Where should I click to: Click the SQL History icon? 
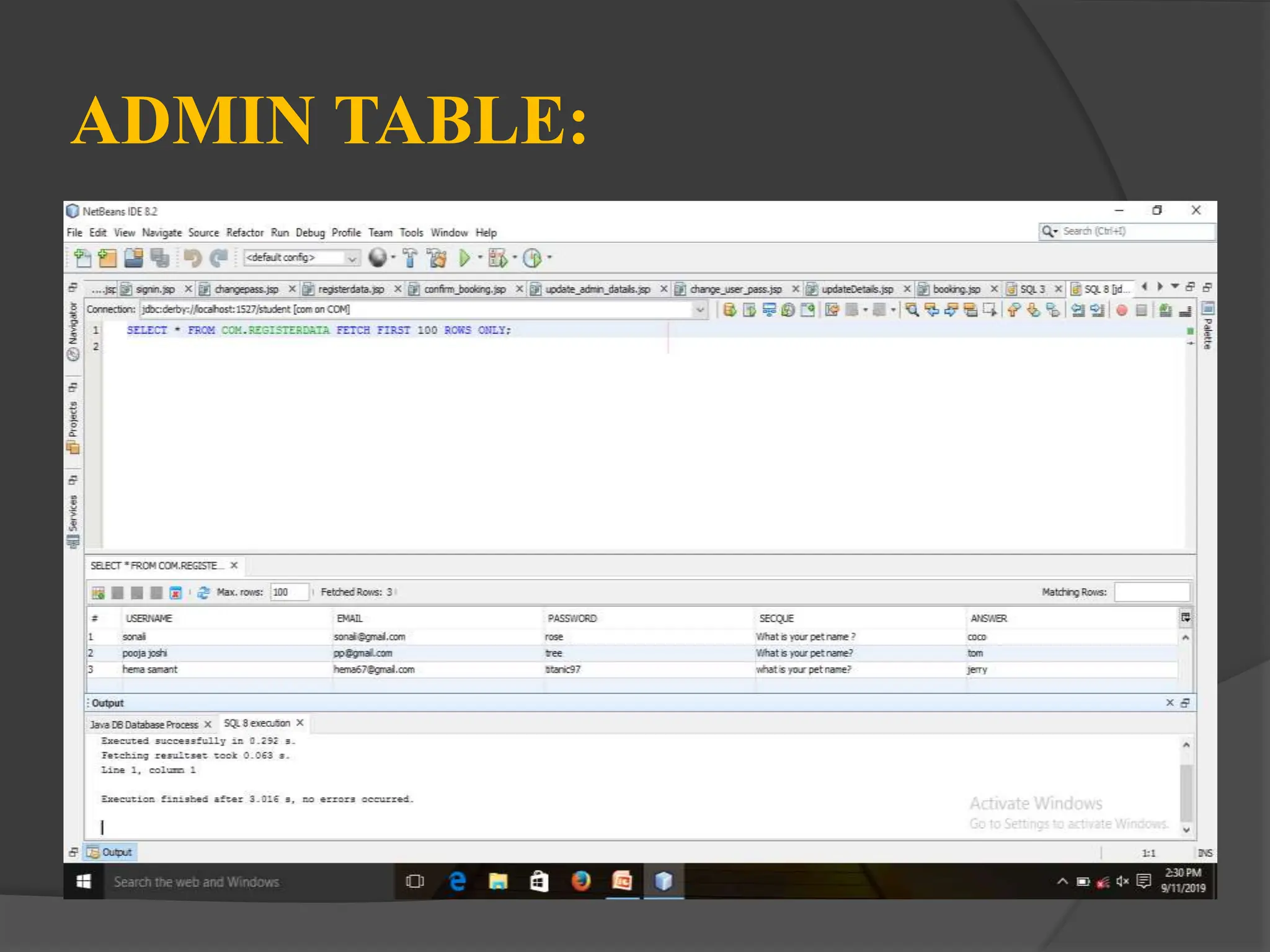(788, 309)
